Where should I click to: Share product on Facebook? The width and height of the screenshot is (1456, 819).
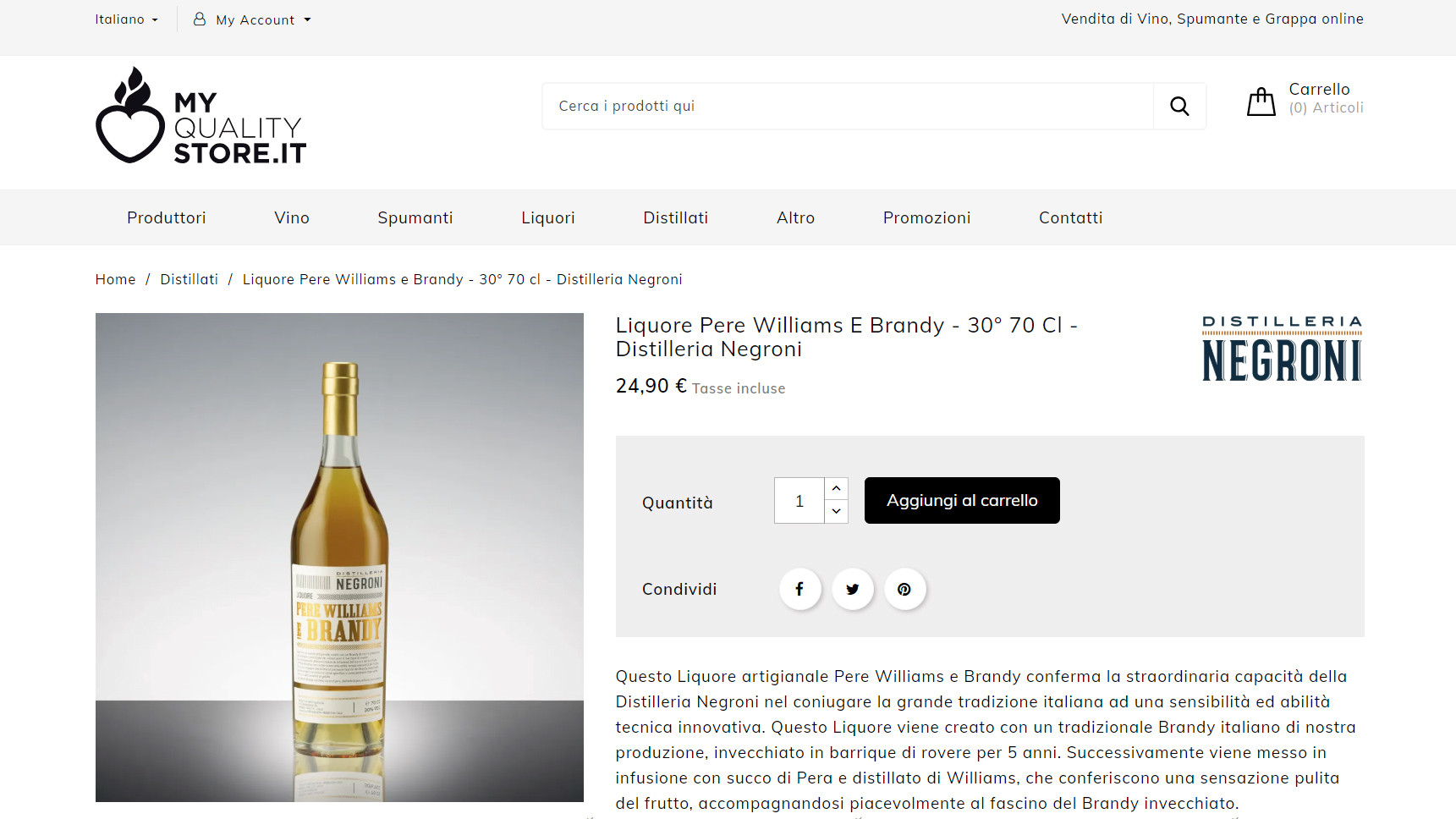click(x=799, y=589)
